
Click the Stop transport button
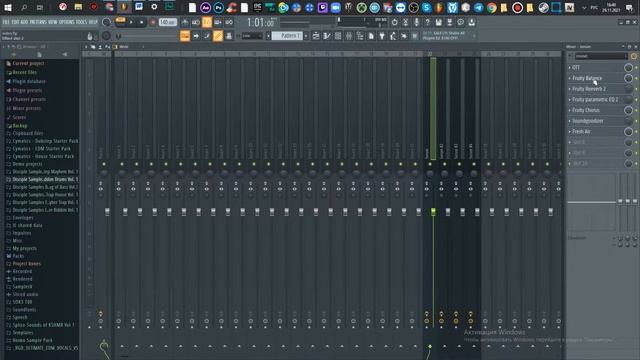click(141, 22)
